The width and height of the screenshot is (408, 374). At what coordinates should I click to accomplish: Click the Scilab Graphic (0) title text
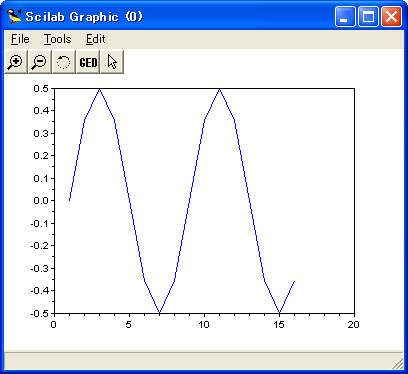[84, 17]
